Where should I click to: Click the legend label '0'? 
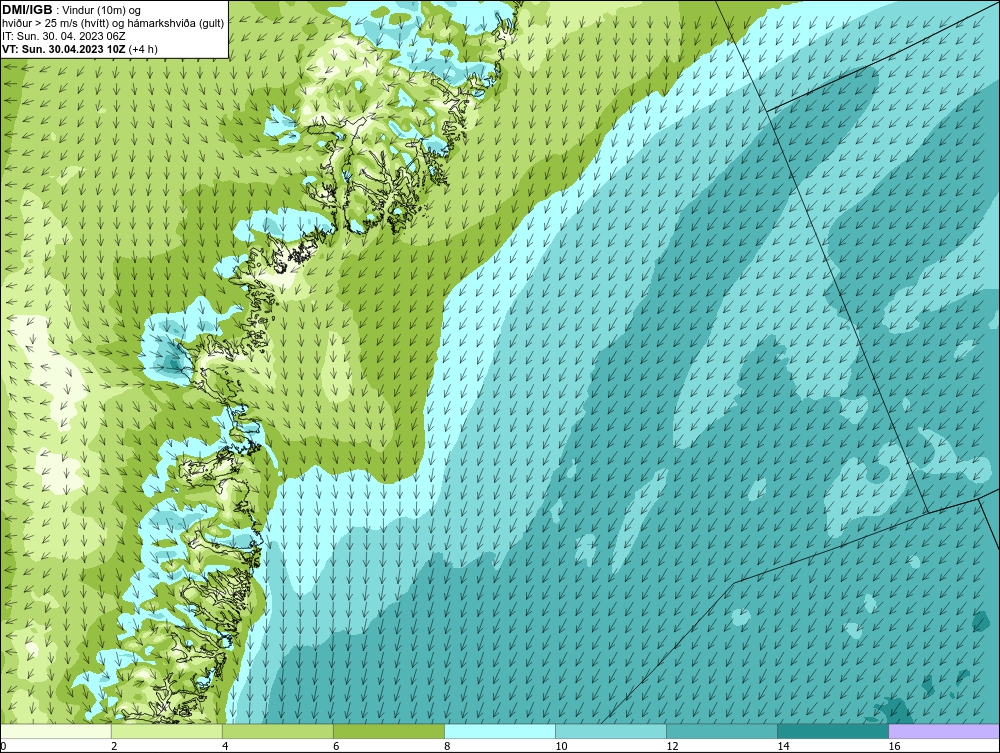(3, 746)
